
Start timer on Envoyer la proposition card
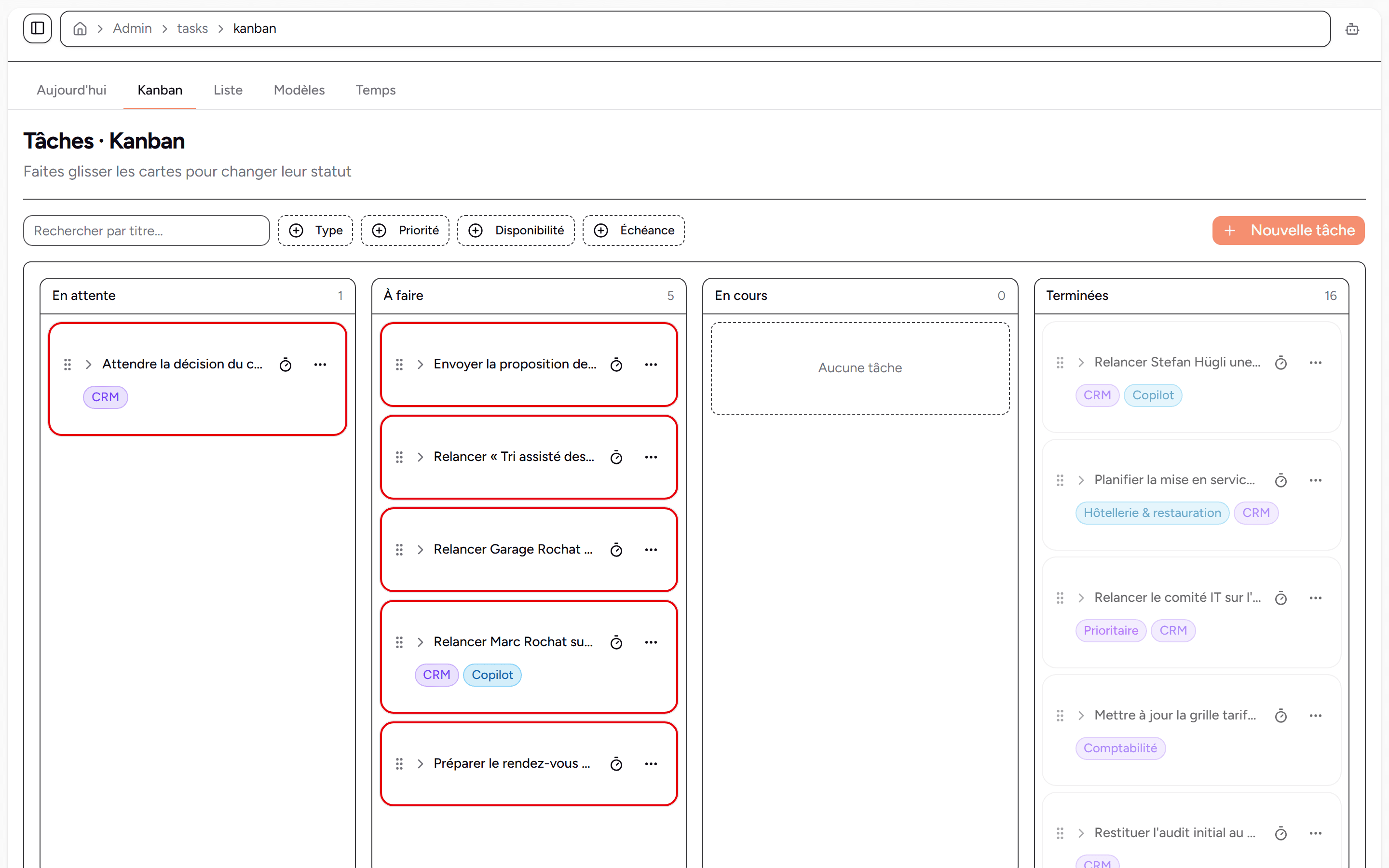(x=616, y=365)
